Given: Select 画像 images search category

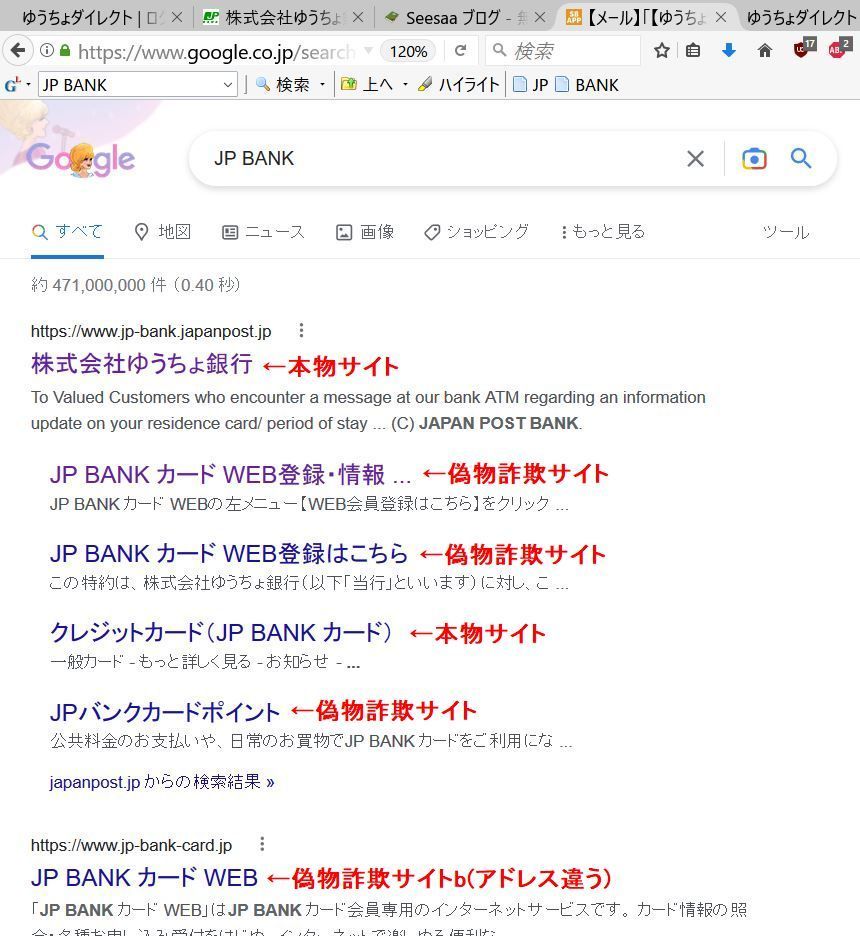Looking at the screenshot, I should click(365, 232).
